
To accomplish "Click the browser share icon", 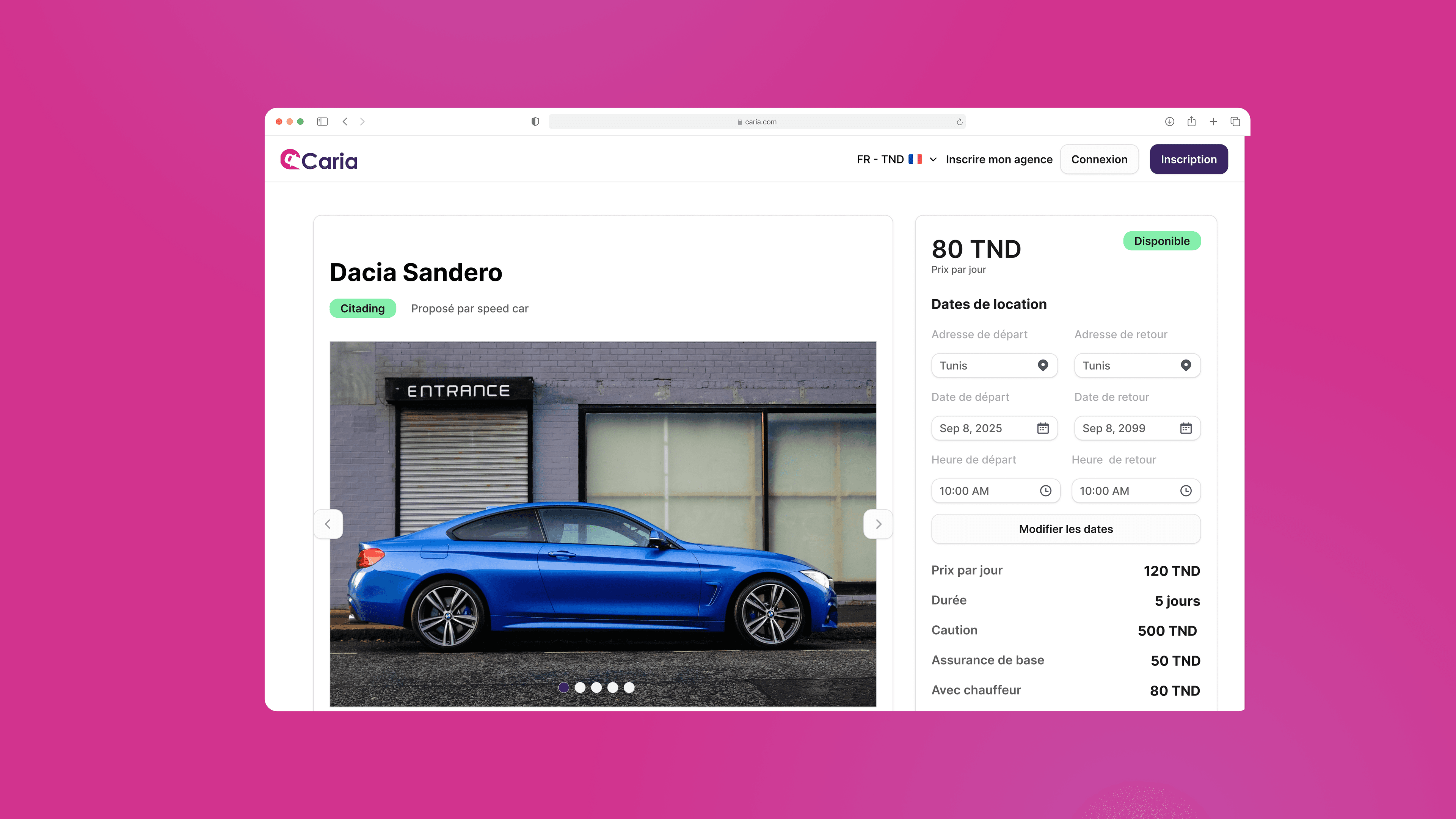I will 1191,121.
